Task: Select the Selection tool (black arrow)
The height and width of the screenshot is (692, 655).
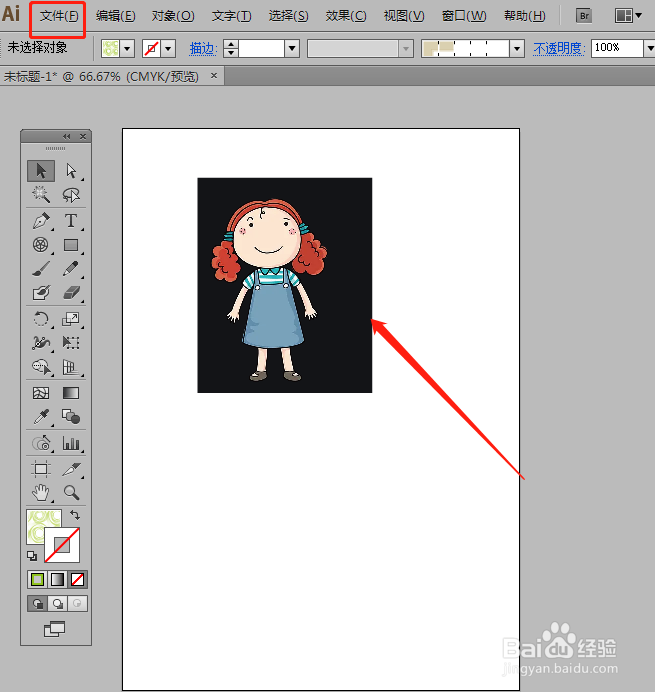Action: (x=41, y=171)
